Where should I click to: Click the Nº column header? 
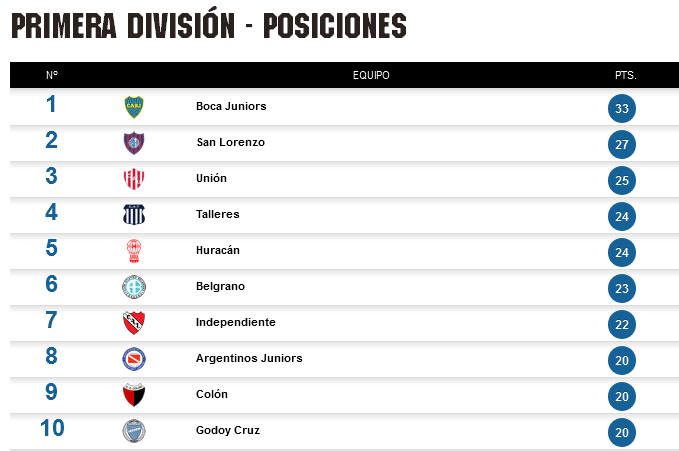click(52, 75)
